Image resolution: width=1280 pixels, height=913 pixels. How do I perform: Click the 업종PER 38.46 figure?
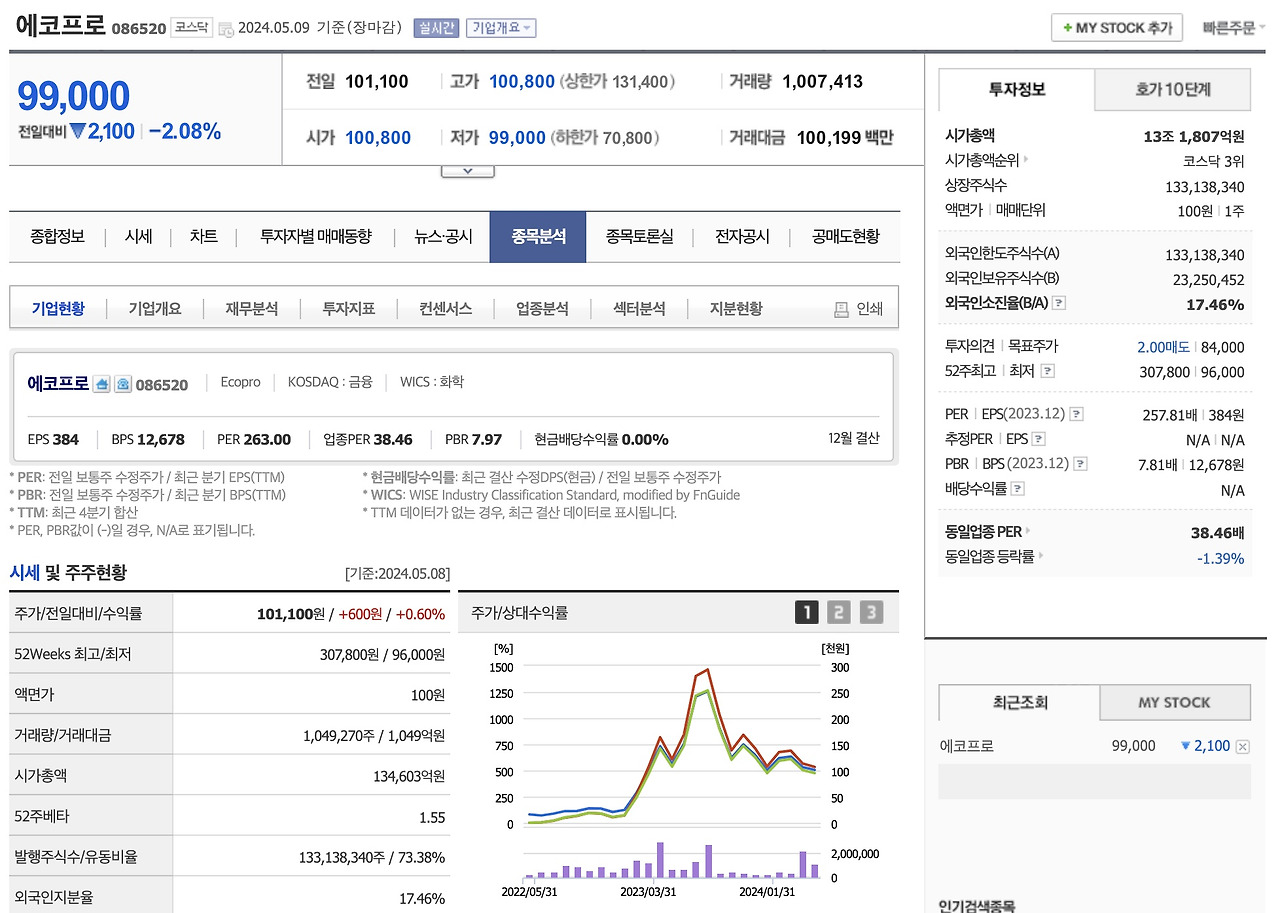pyautogui.click(x=368, y=439)
